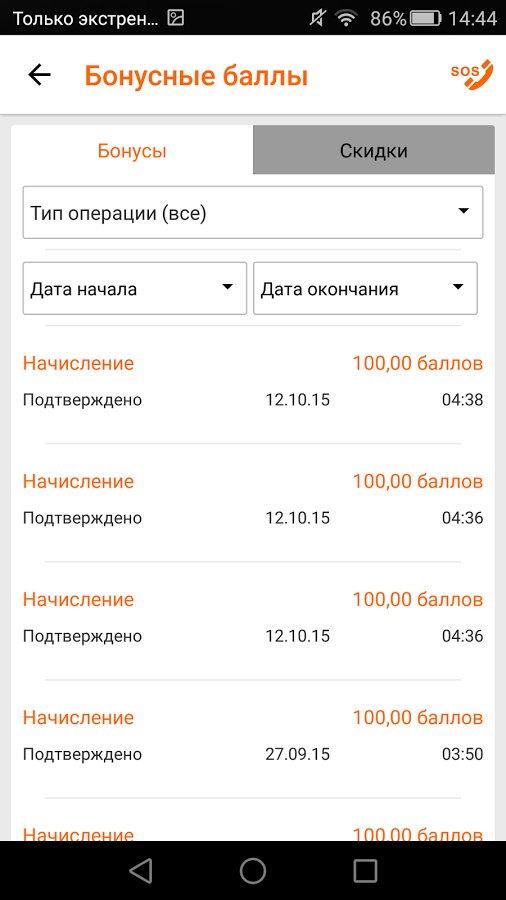This screenshot has height=900, width=506.
Task: Open Recent apps square button
Action: coord(365,870)
